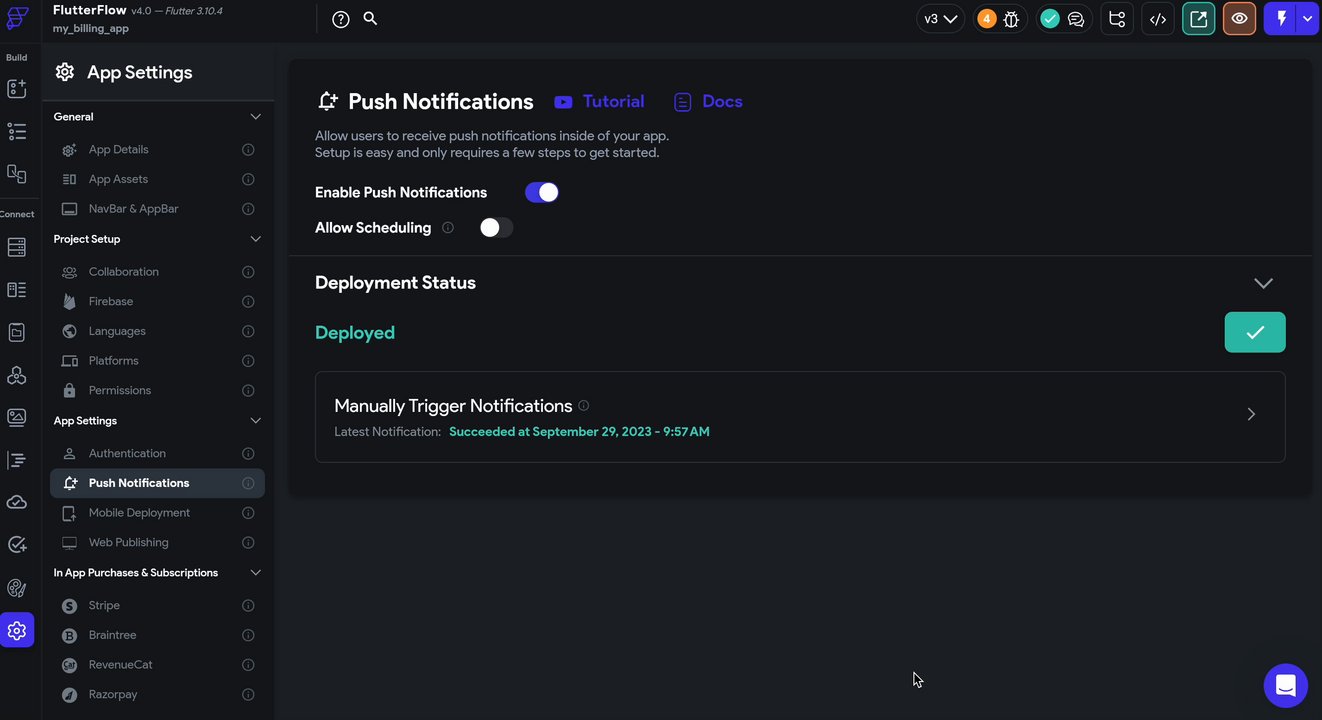Open the chat support bubble

tap(1285, 685)
